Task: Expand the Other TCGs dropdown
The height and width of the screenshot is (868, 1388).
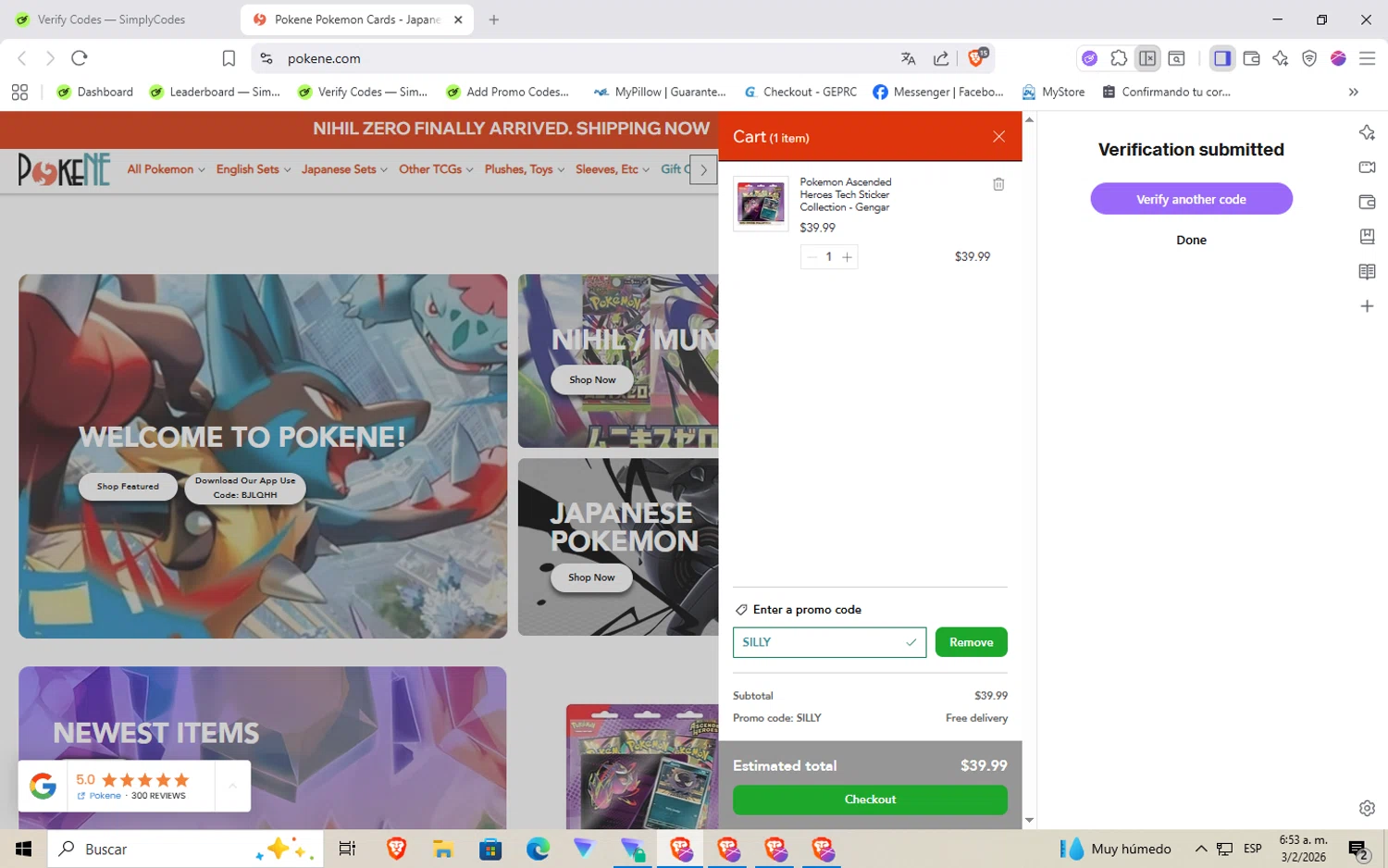Action: click(x=436, y=169)
